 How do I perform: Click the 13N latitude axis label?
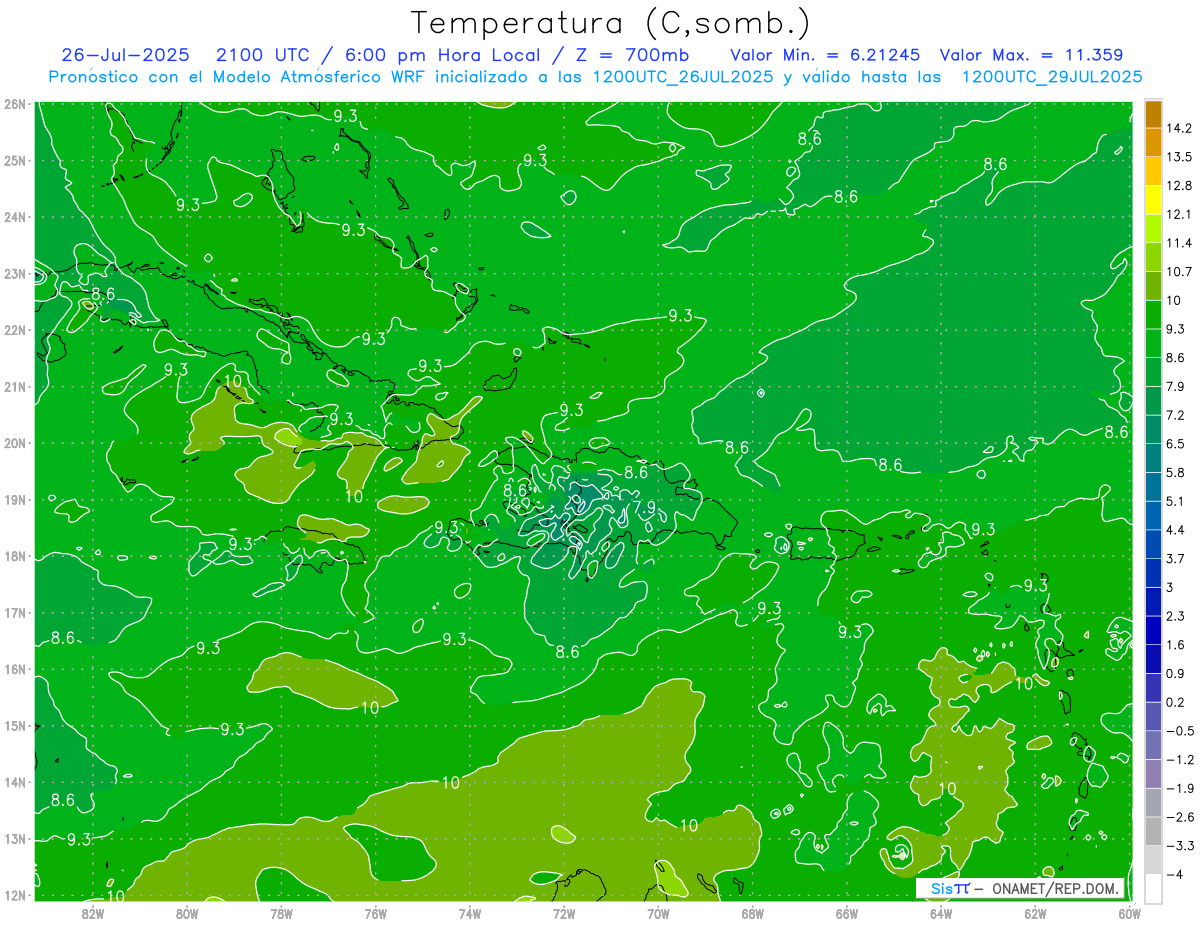pos(16,839)
